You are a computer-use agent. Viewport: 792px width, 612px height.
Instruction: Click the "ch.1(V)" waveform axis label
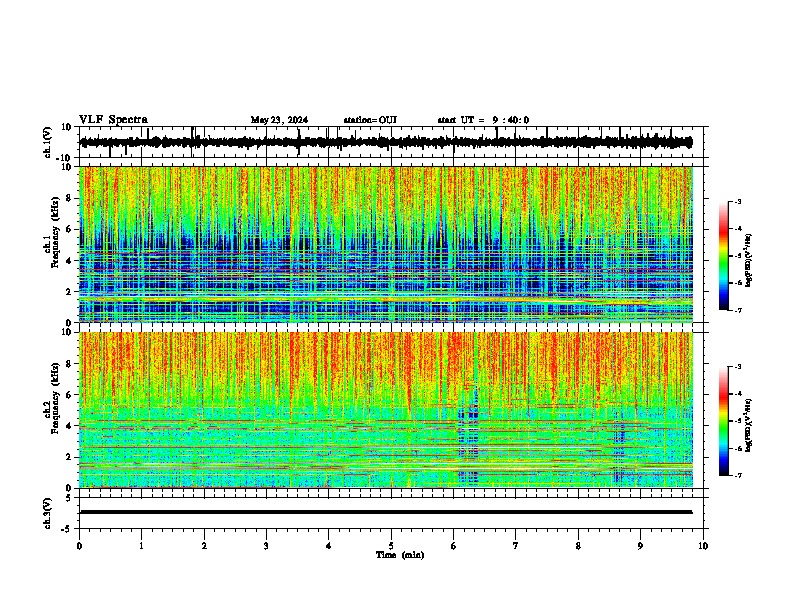point(48,142)
